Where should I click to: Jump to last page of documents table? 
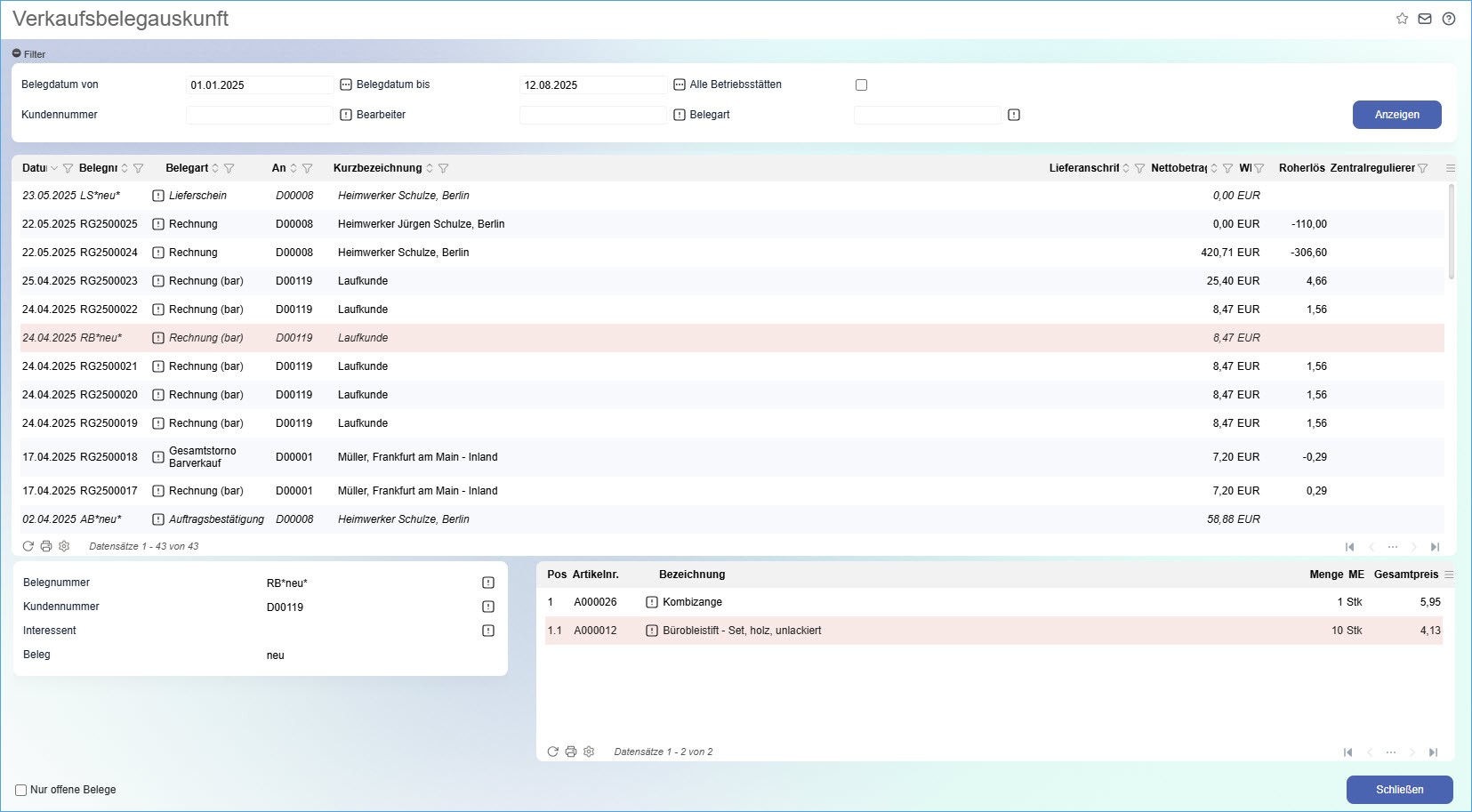tap(1435, 547)
